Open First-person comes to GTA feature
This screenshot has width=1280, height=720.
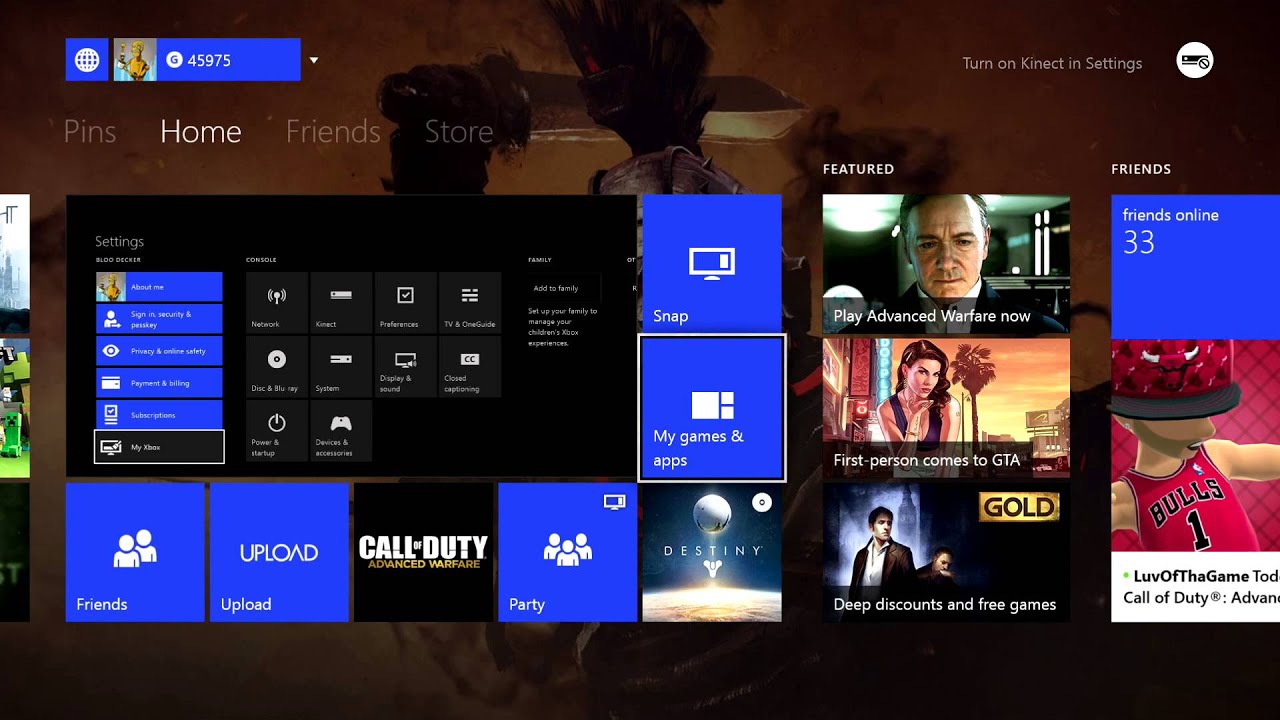[x=946, y=408]
